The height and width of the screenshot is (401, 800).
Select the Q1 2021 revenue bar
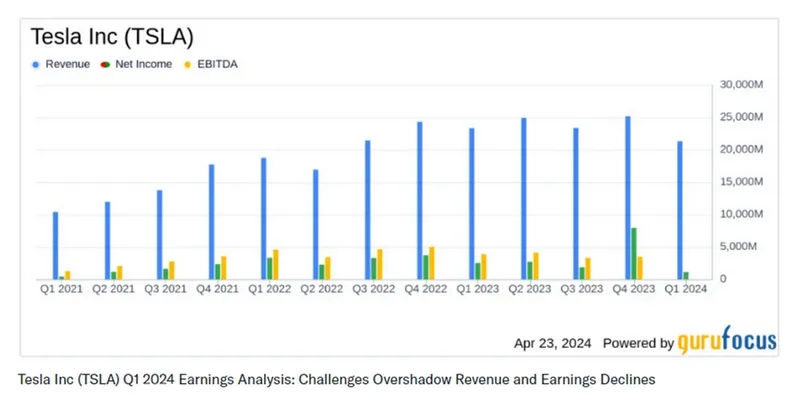56,245
